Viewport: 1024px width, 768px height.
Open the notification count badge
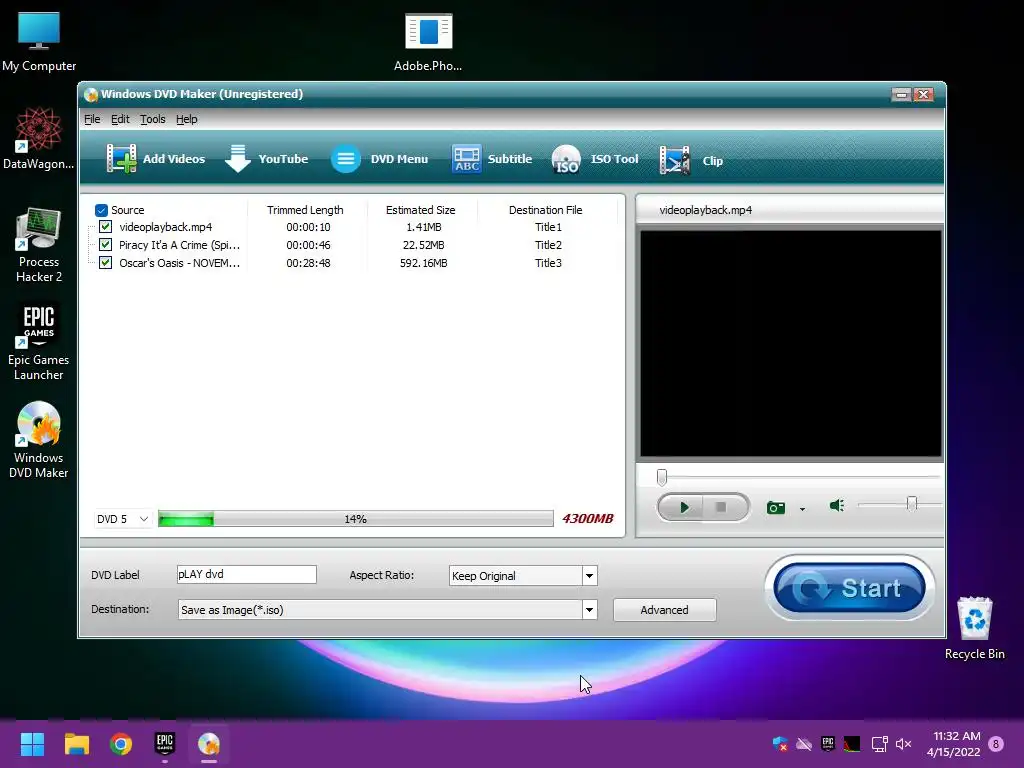click(996, 744)
